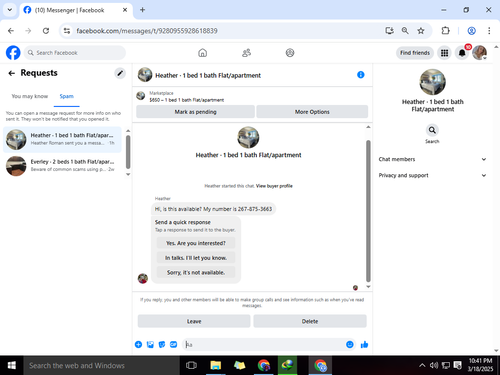Attach a photo using the image icon

pyautogui.click(x=150, y=345)
